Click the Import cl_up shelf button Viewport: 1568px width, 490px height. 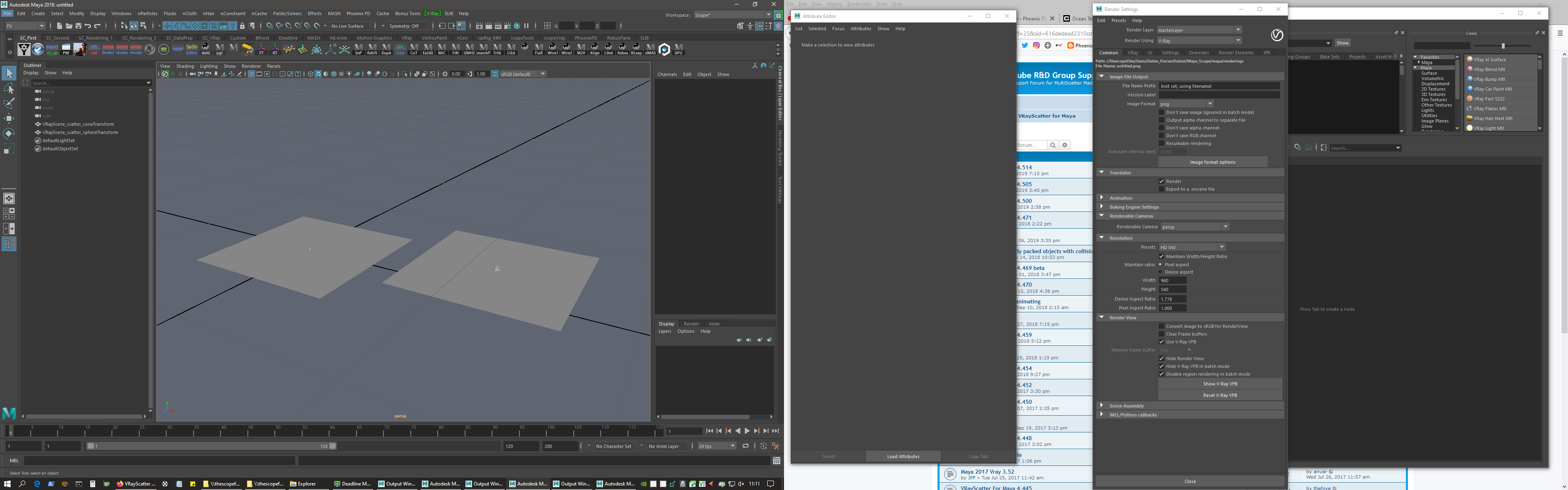tap(52, 49)
